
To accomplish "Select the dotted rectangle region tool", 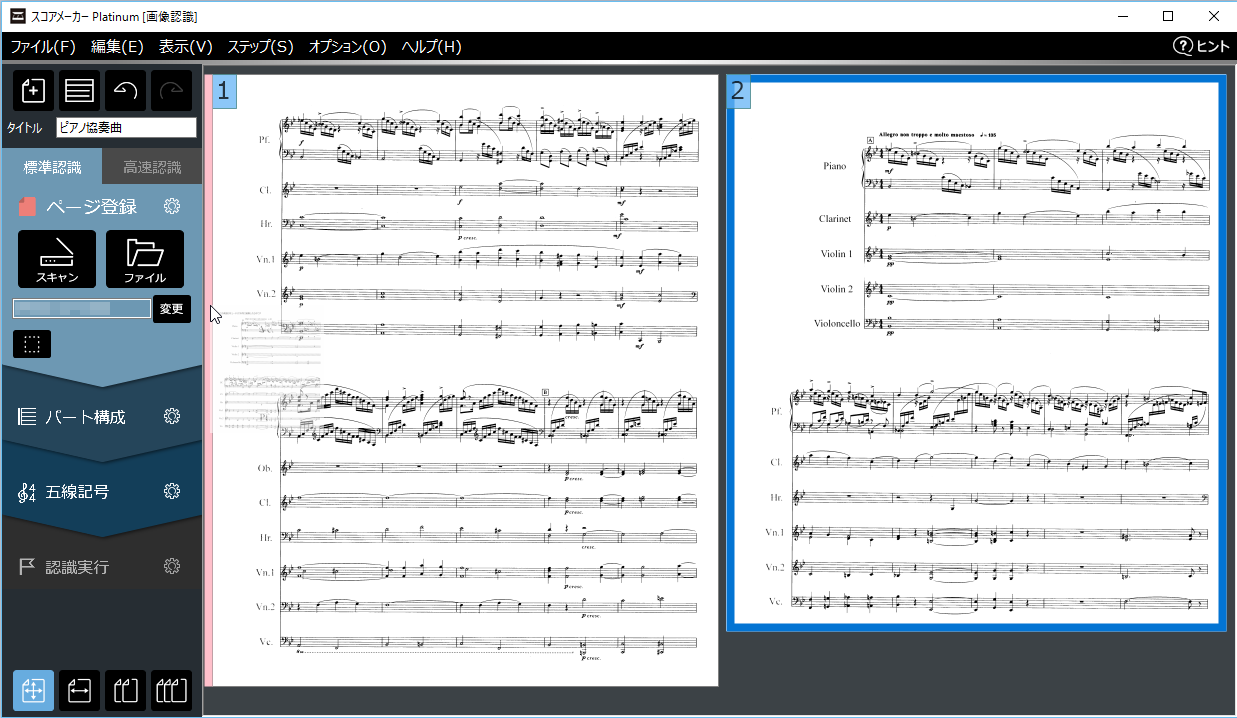I will click(32, 344).
